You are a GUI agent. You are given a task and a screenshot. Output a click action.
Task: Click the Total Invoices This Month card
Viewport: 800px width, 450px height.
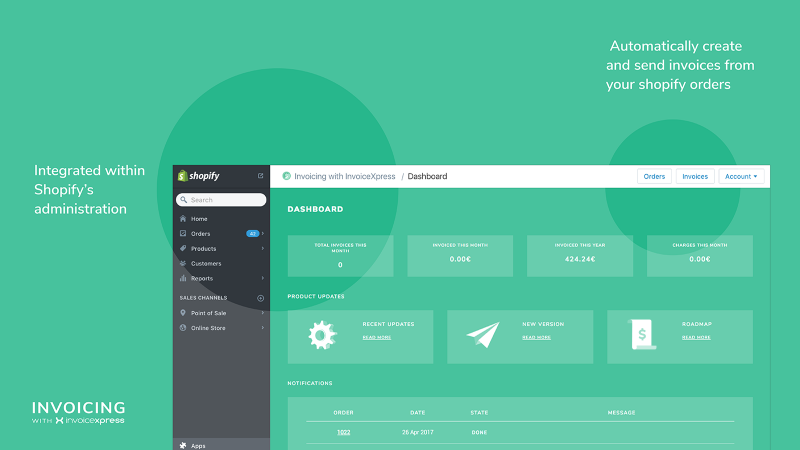tap(340, 256)
